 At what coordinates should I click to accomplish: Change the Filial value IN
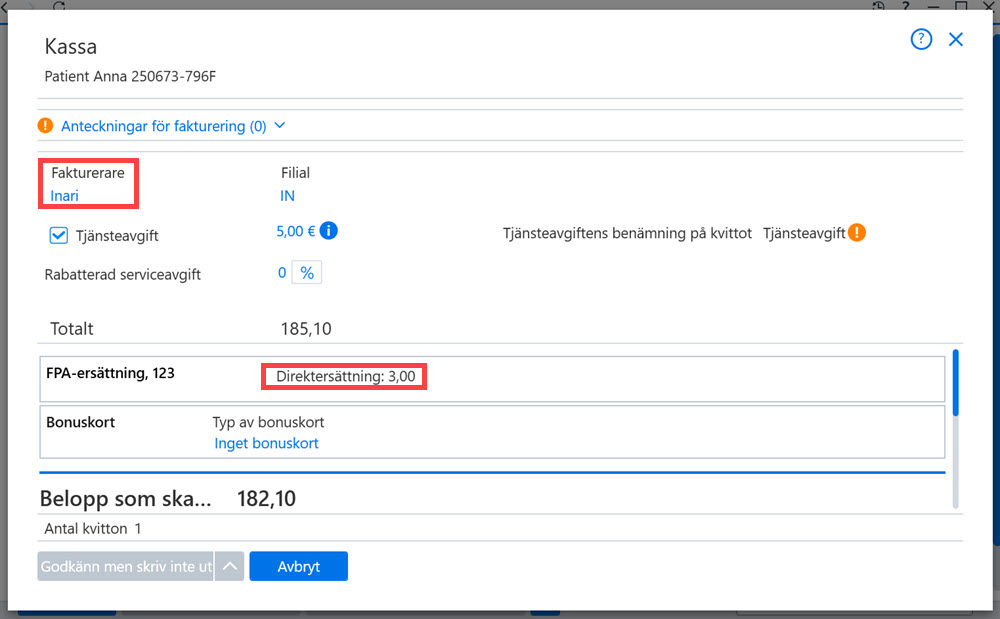(288, 196)
